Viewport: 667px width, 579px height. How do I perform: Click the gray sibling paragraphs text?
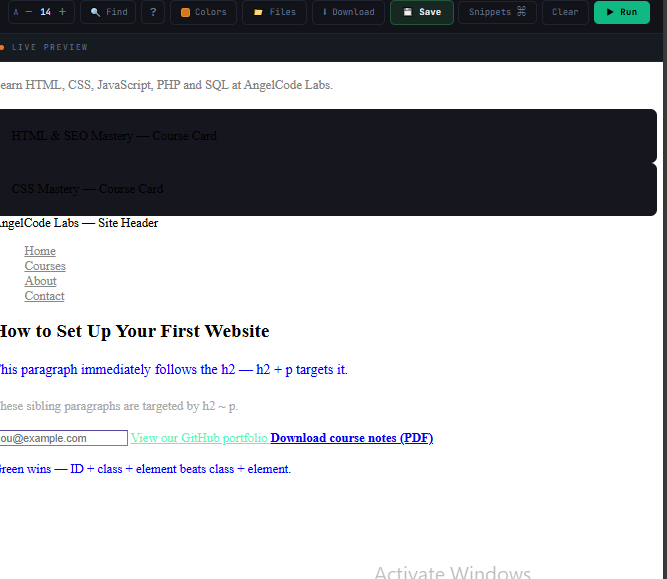(x=119, y=406)
